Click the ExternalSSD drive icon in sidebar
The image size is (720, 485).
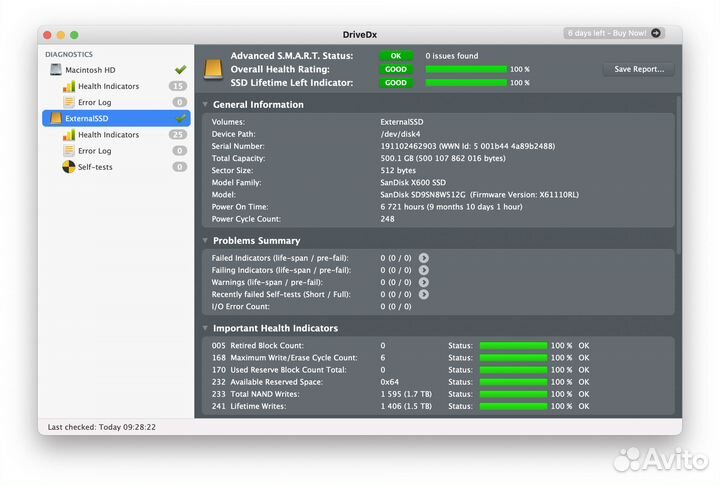56,118
